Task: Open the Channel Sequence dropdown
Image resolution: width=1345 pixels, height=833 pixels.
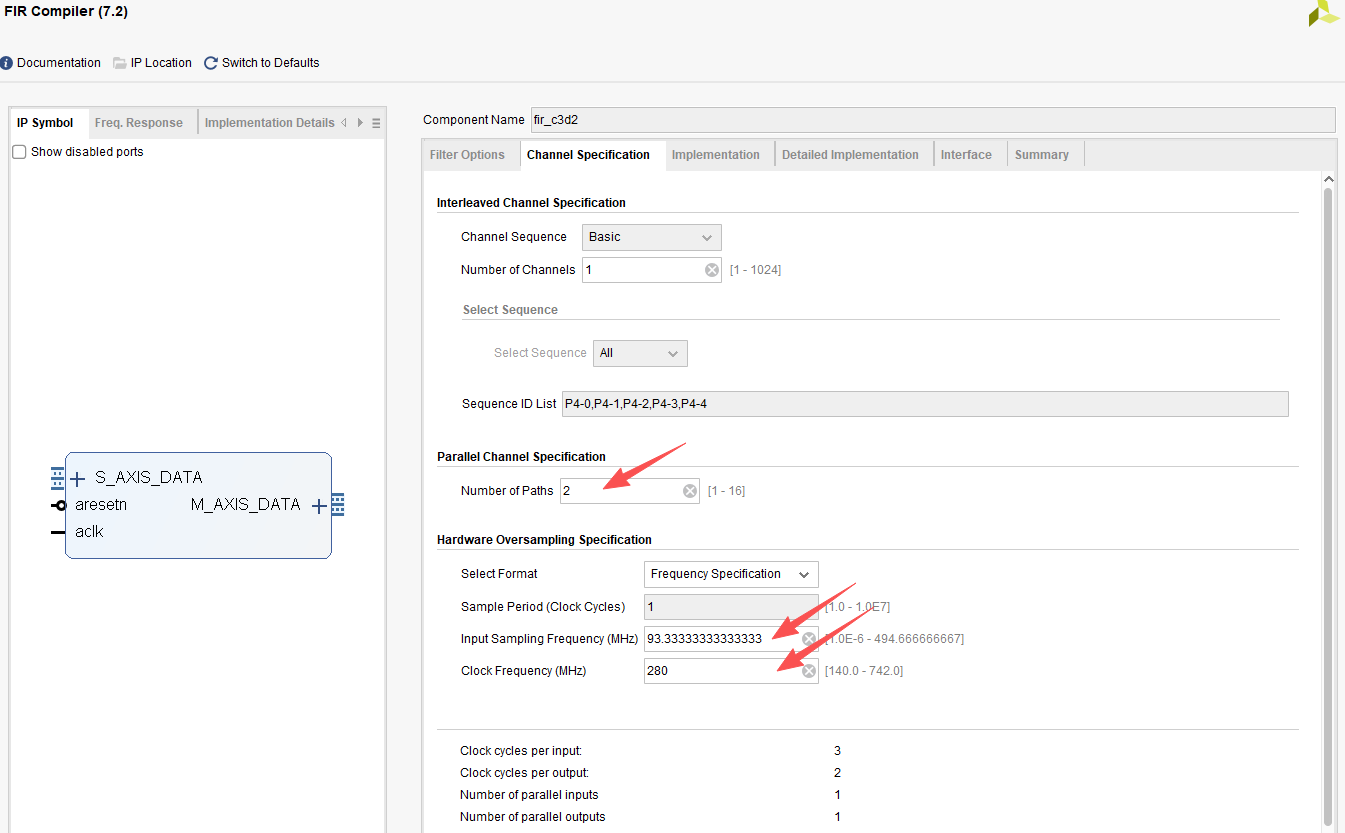Action: click(x=651, y=238)
